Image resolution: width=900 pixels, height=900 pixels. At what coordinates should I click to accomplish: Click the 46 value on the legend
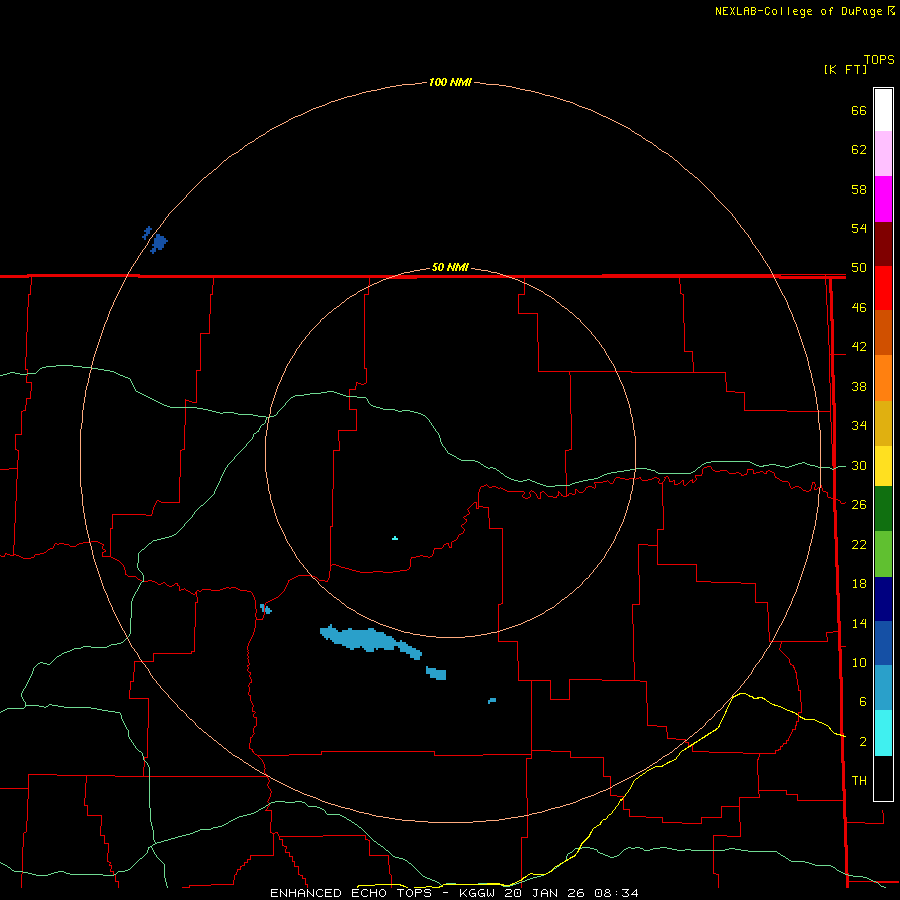coord(859,308)
